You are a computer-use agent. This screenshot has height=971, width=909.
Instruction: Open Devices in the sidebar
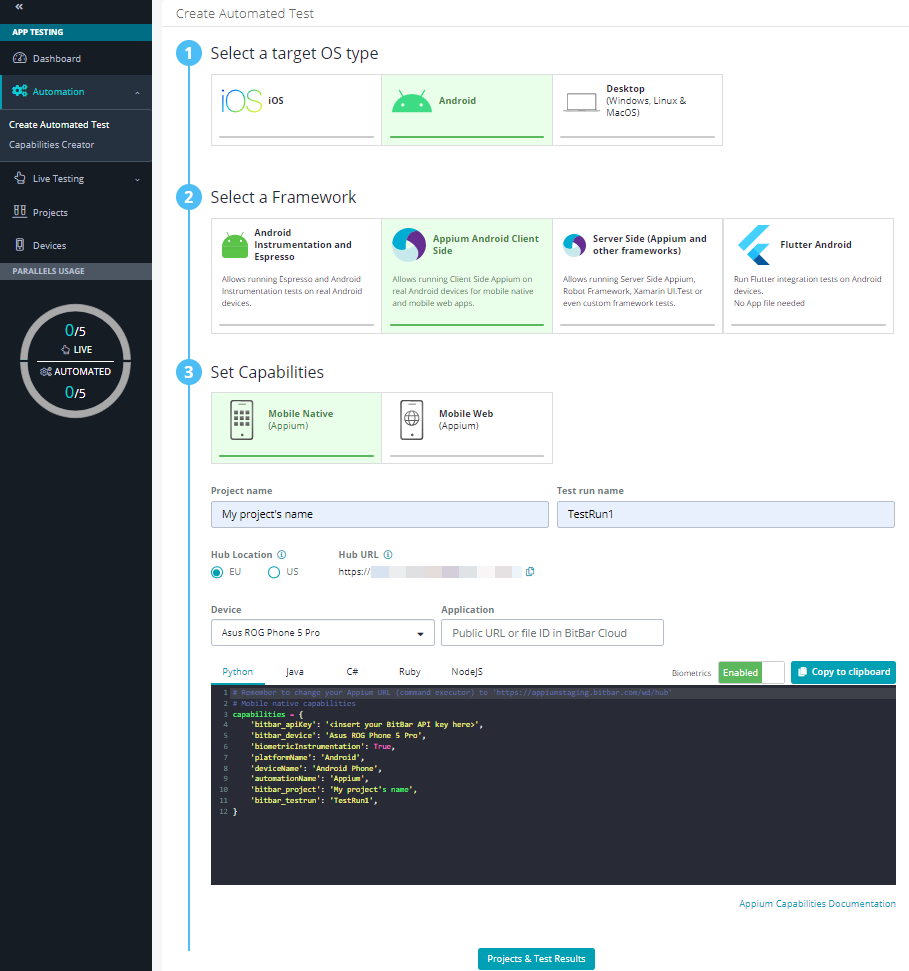click(x=49, y=246)
